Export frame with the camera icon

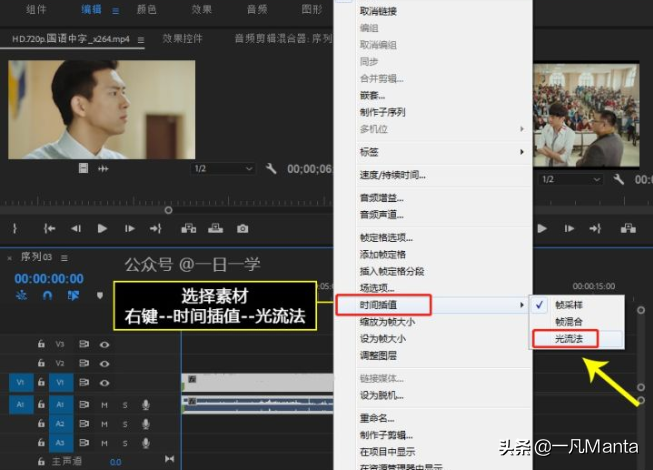point(242,229)
